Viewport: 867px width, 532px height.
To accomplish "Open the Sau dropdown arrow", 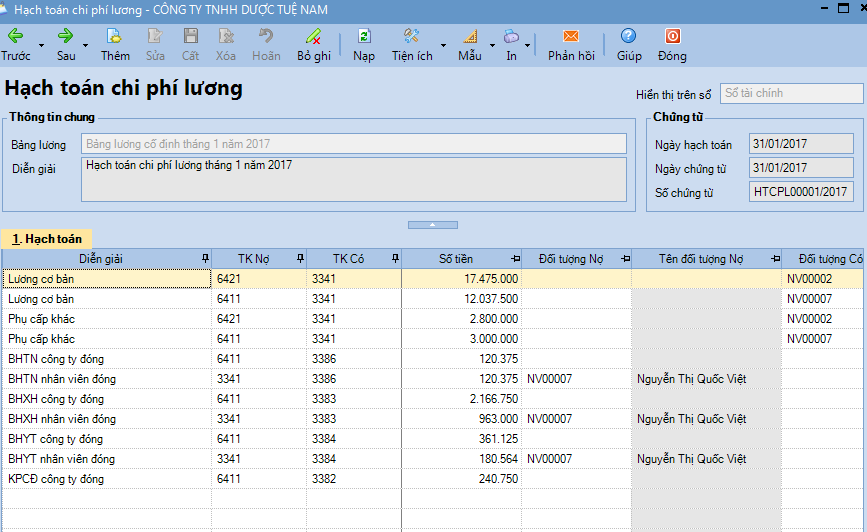I will (85, 45).
